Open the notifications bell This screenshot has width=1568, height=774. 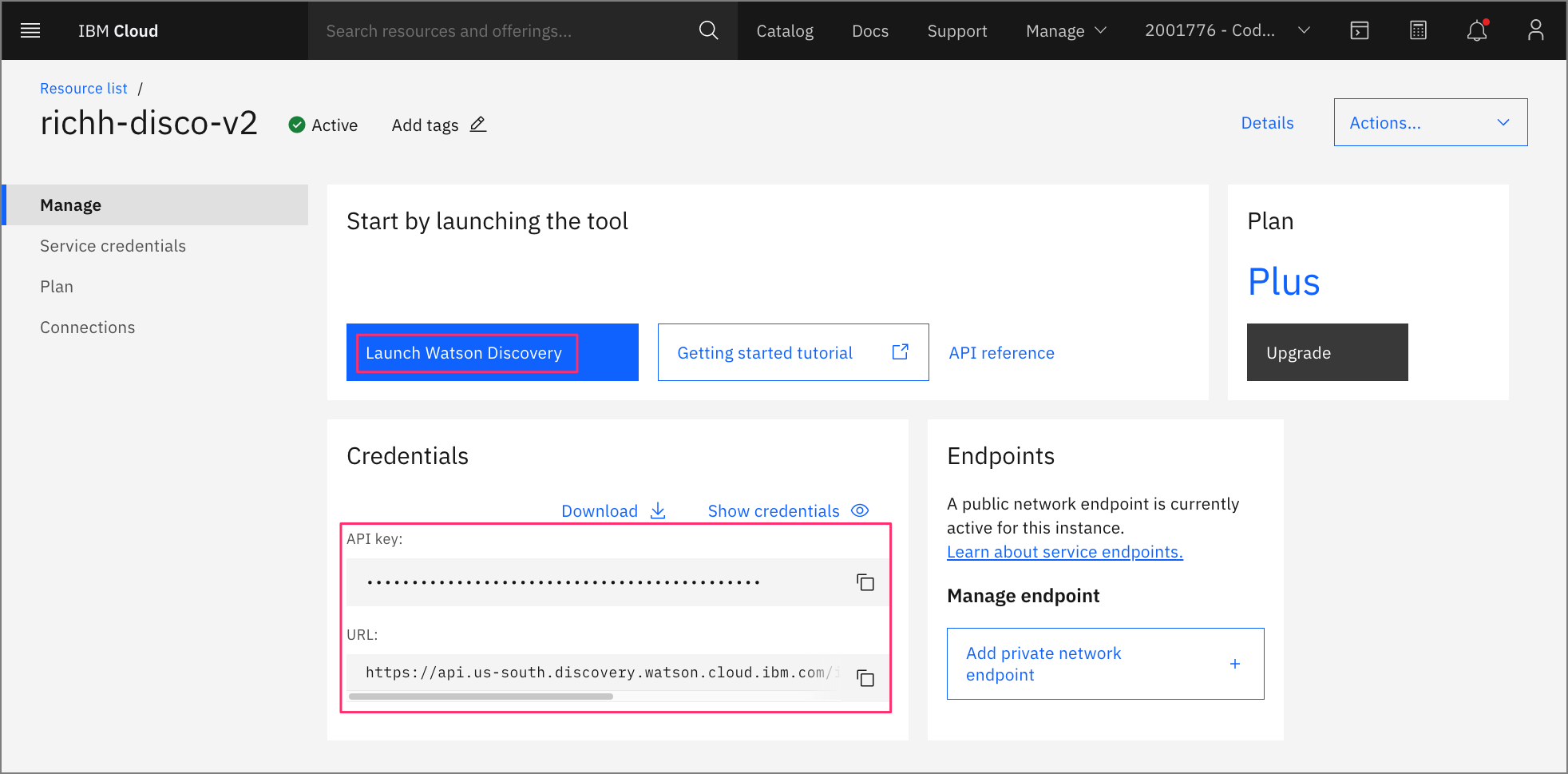click(1477, 30)
